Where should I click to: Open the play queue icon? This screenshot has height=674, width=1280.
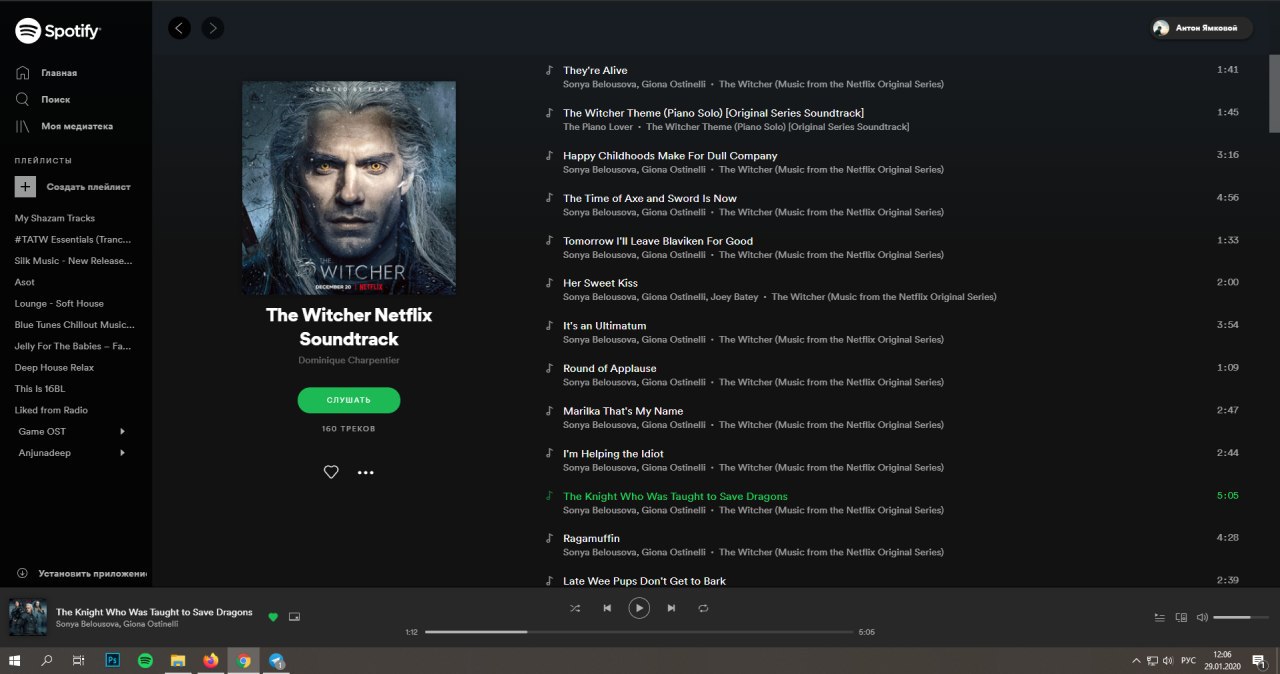1160,617
